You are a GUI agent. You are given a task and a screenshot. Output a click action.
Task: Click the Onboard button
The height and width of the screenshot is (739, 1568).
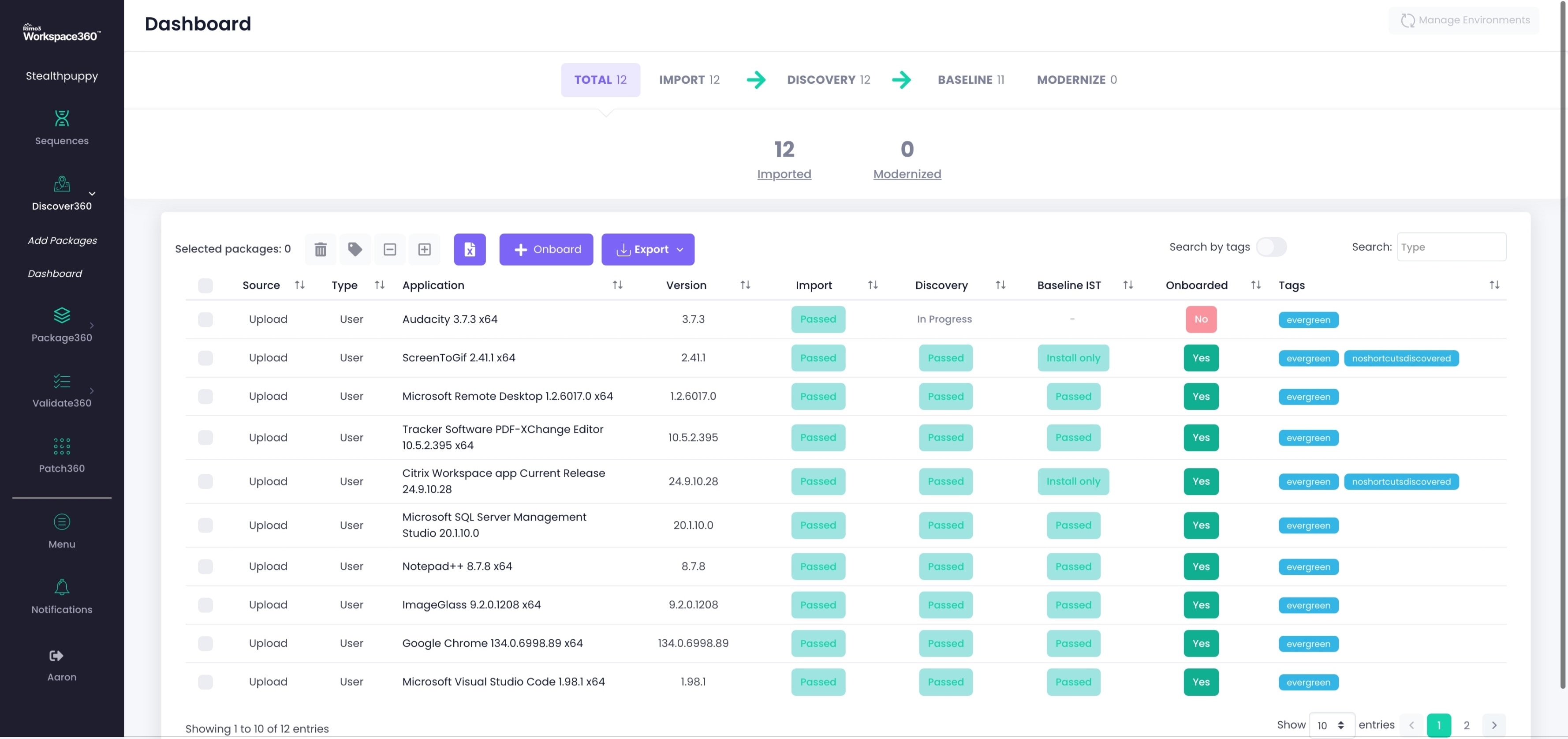click(546, 249)
